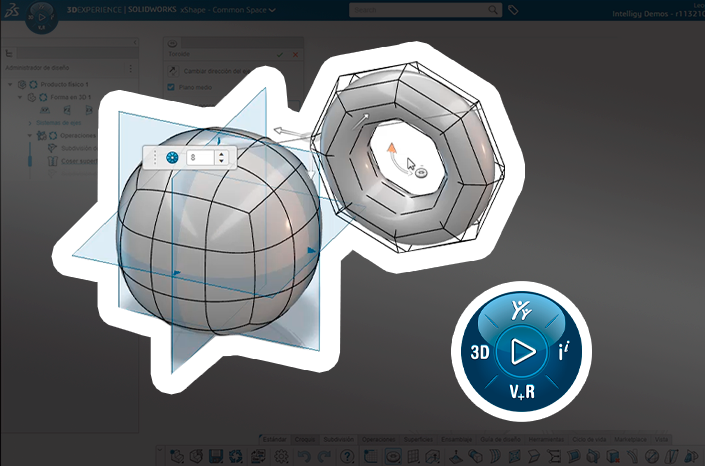Select the Coser superficie feature in the tree

point(79,161)
